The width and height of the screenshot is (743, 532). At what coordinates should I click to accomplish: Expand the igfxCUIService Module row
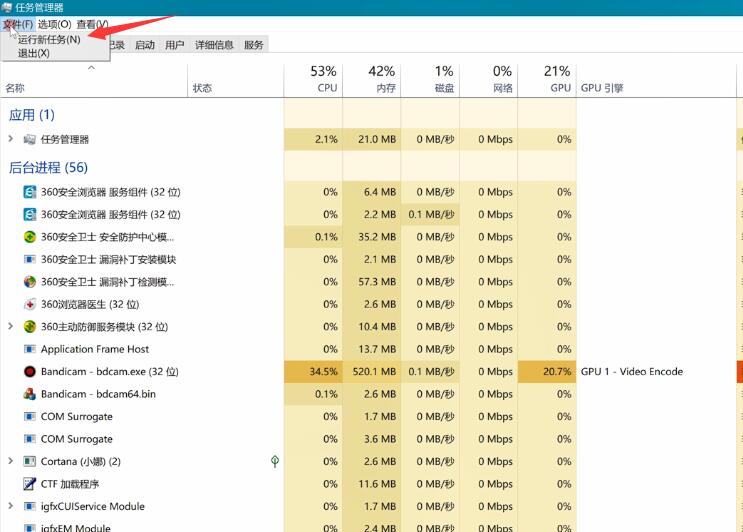pyautogui.click(x=10, y=505)
